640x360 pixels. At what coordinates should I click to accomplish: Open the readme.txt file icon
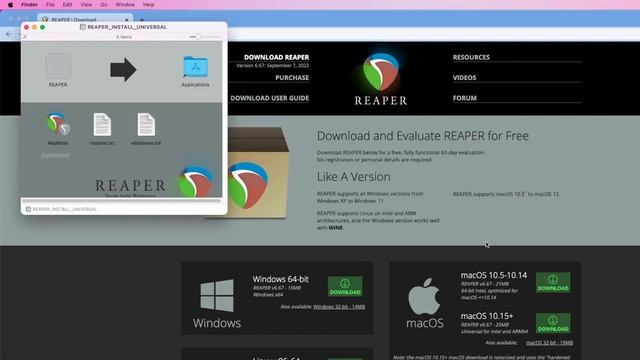pyautogui.click(x=102, y=124)
